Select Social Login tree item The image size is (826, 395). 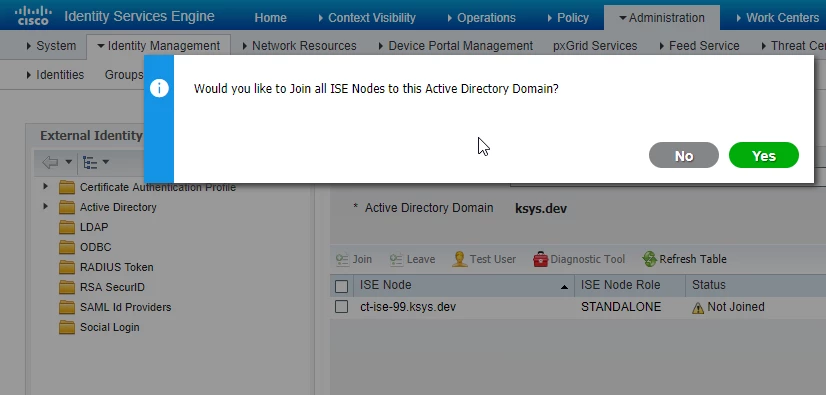pyautogui.click(x=110, y=327)
